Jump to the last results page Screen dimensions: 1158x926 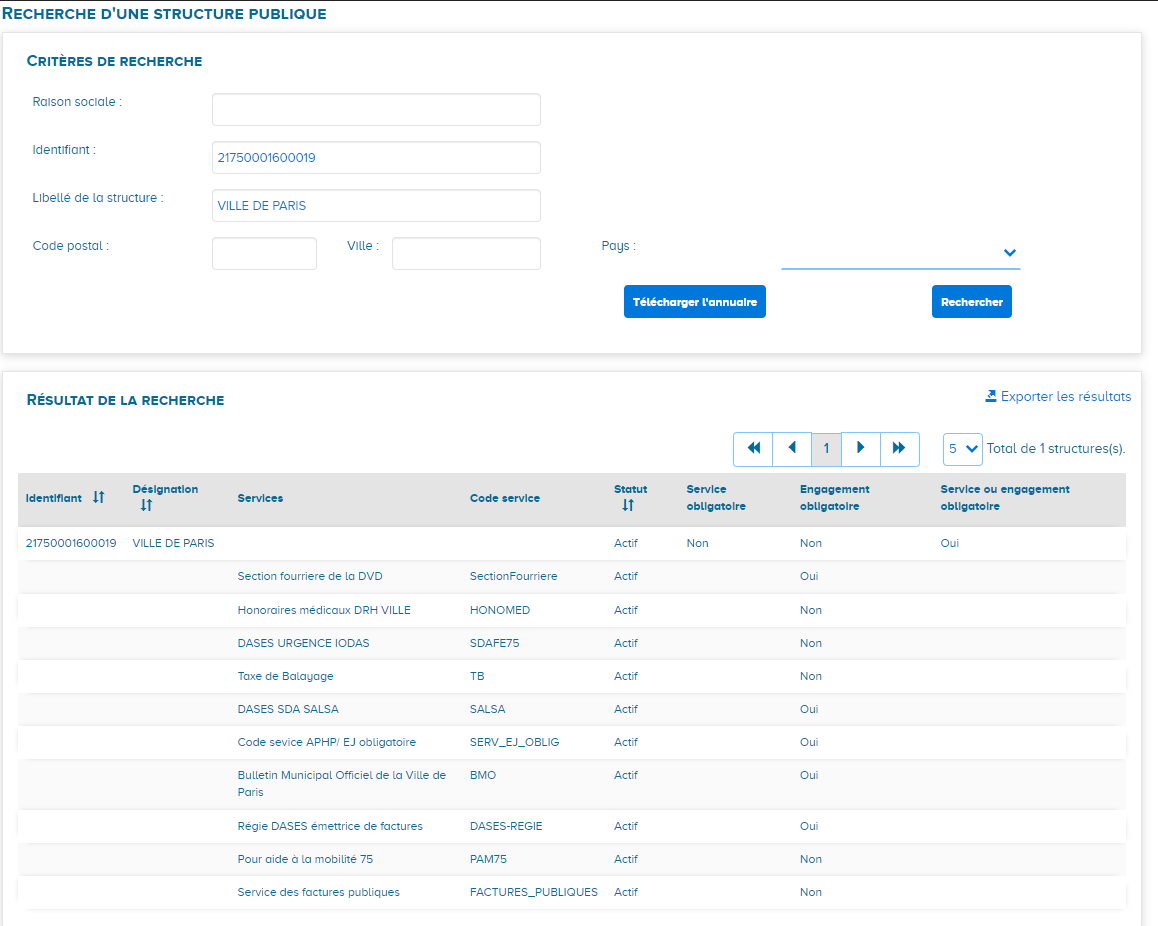[x=899, y=448]
